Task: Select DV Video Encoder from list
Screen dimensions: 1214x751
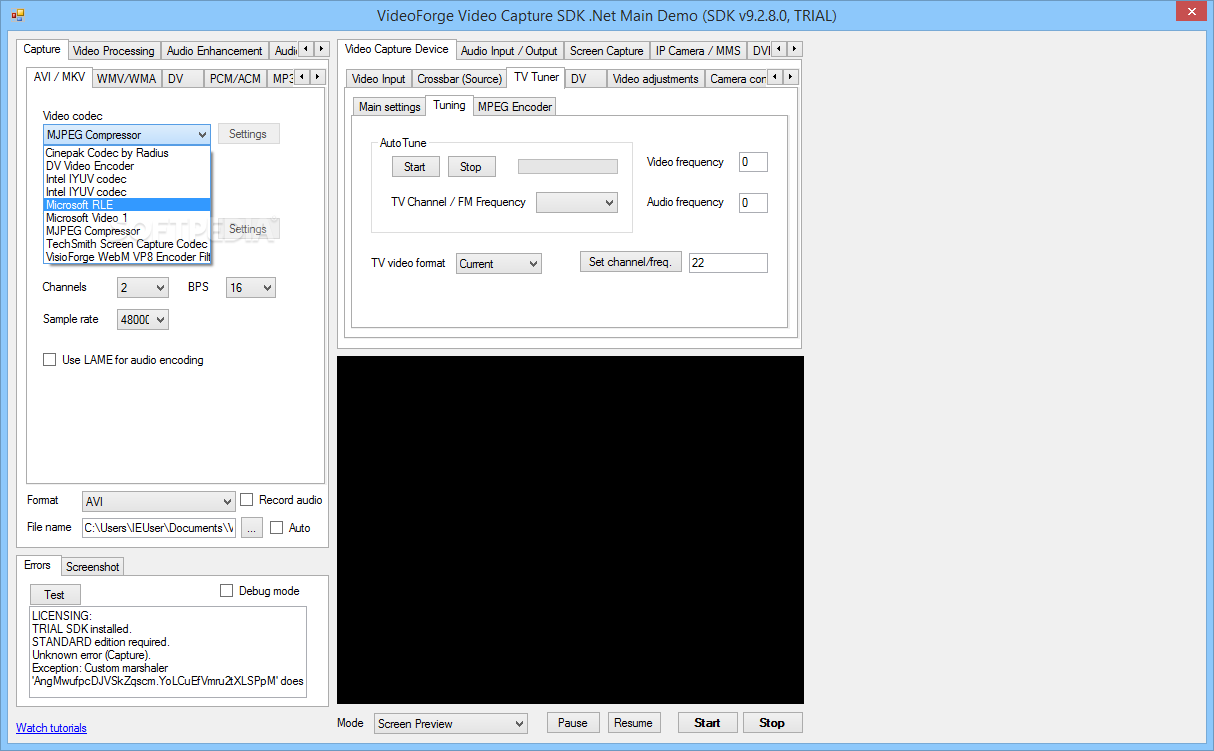Action: 127,166
